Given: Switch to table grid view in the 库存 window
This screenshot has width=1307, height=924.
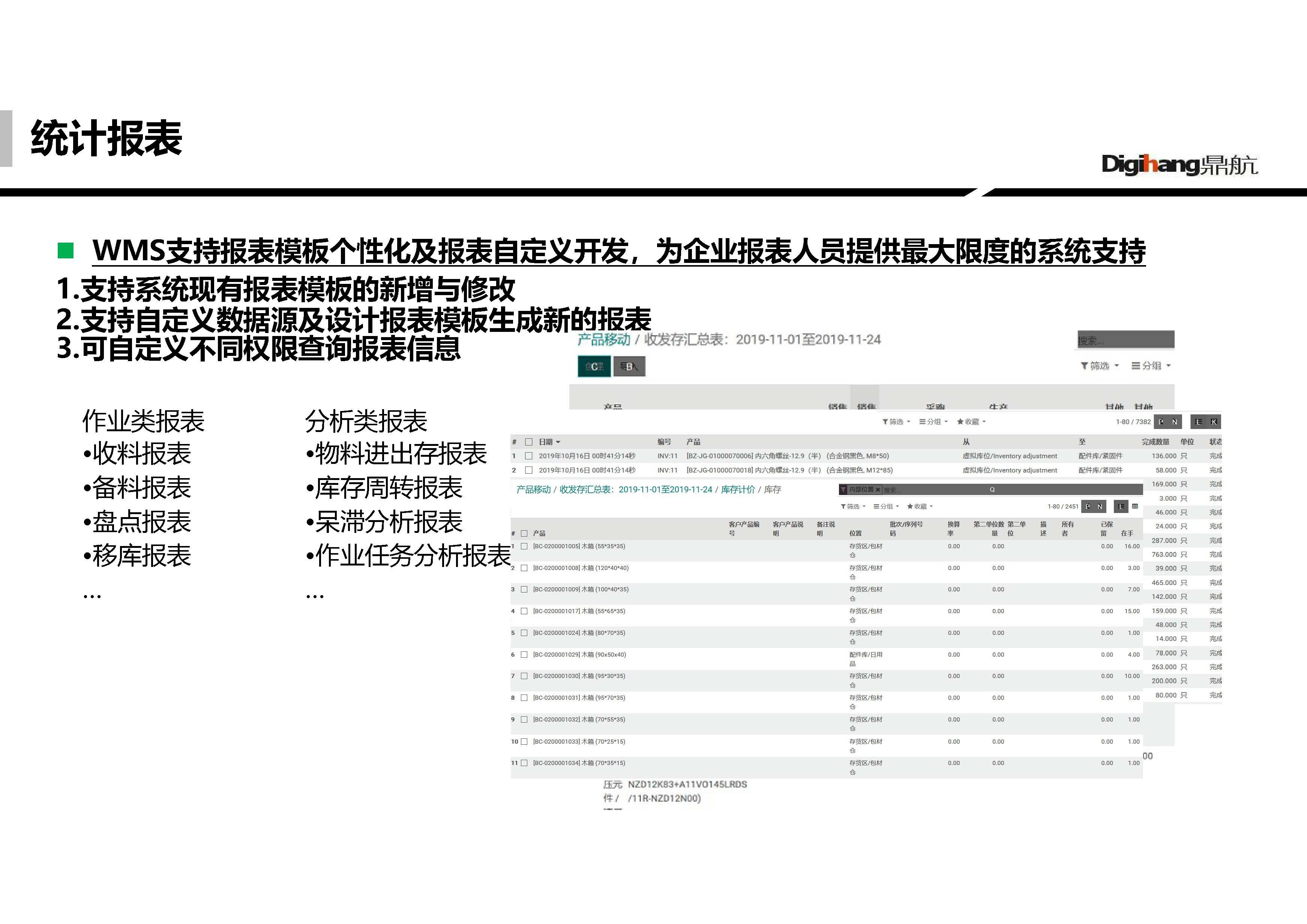Looking at the screenshot, I should (x=1135, y=506).
